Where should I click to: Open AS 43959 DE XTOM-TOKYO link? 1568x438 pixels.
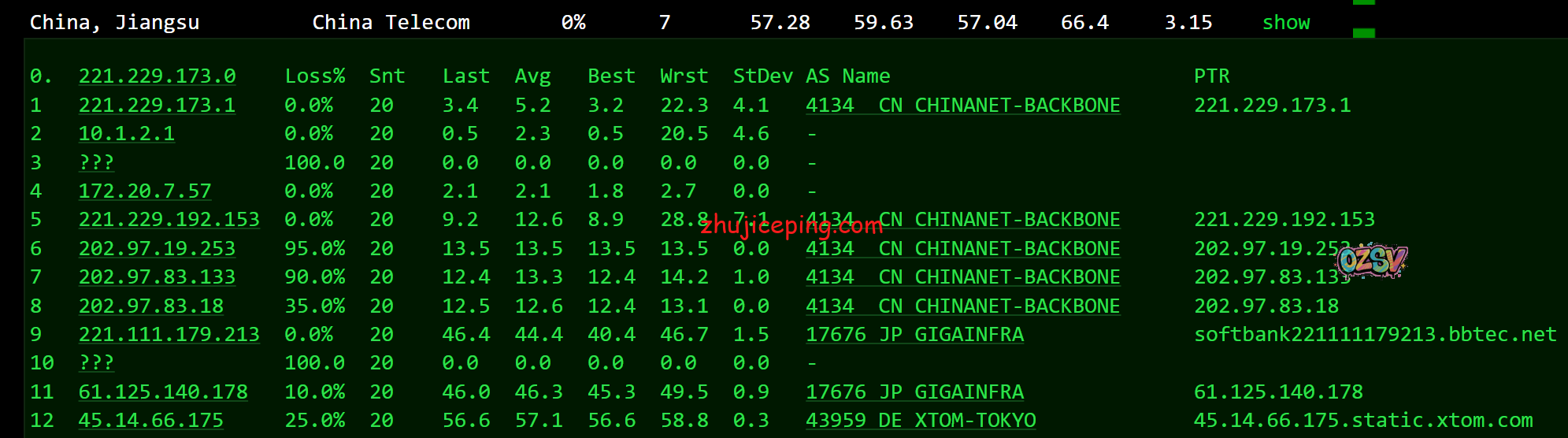(x=921, y=421)
